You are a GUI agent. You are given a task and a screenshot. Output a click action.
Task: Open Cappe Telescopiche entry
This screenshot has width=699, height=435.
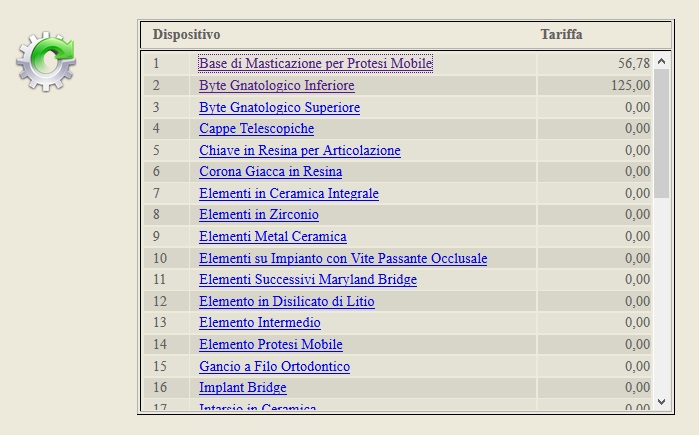pyautogui.click(x=257, y=128)
